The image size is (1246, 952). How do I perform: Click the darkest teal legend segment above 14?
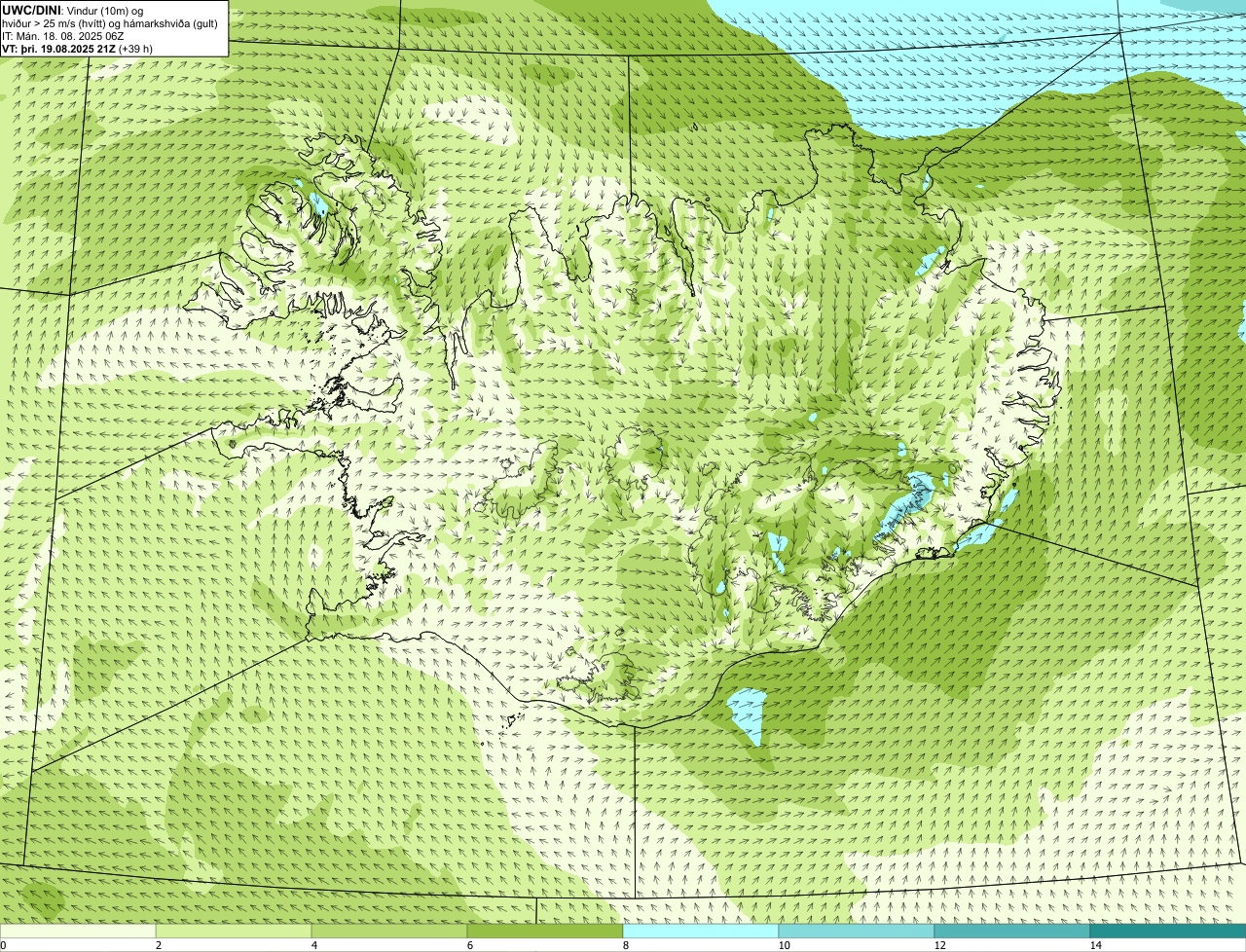tap(1168, 931)
